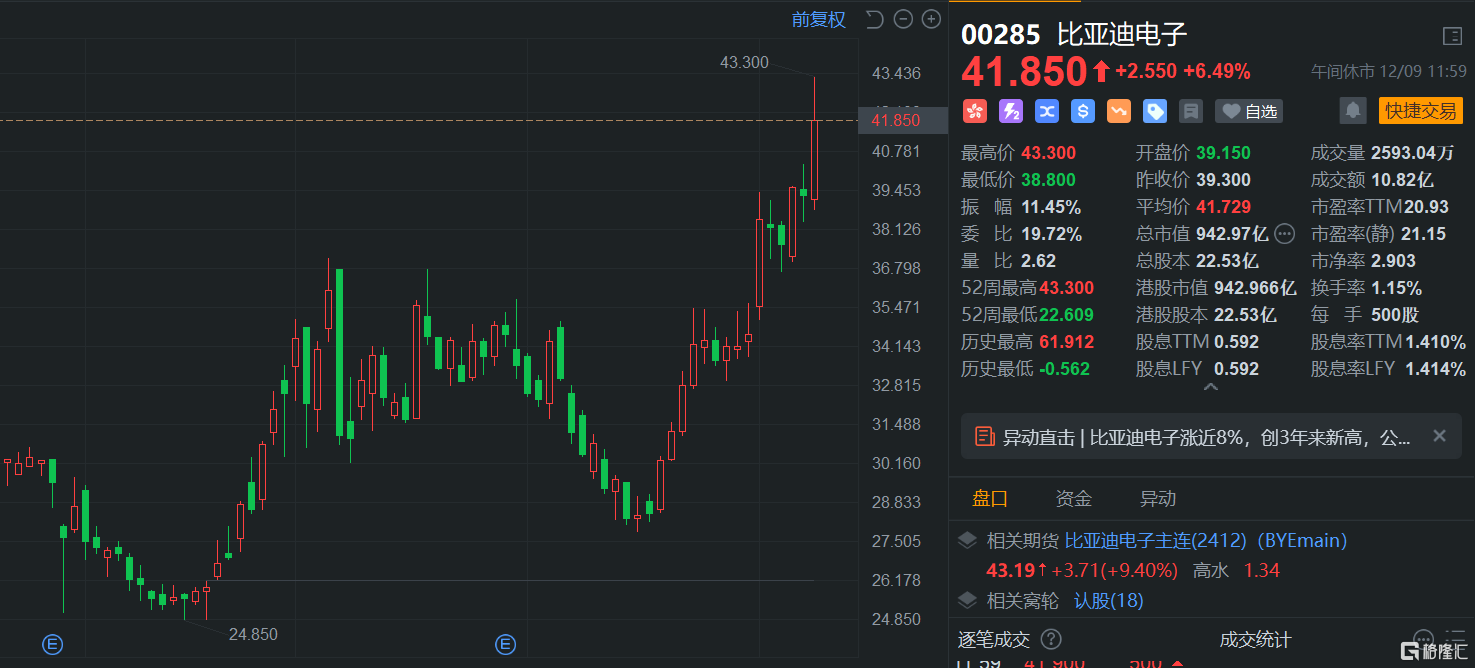Zoom out chart with minus icon
This screenshot has width=1475, height=668.
coord(903,19)
